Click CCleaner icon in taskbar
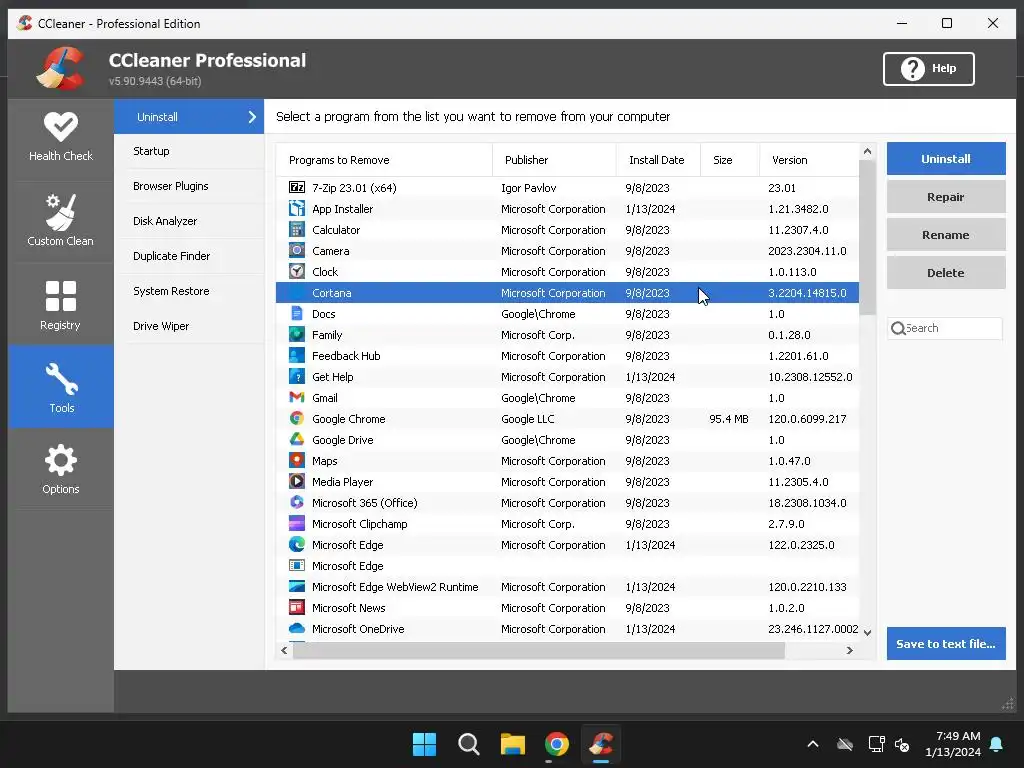This screenshot has height=768, width=1024. point(601,744)
